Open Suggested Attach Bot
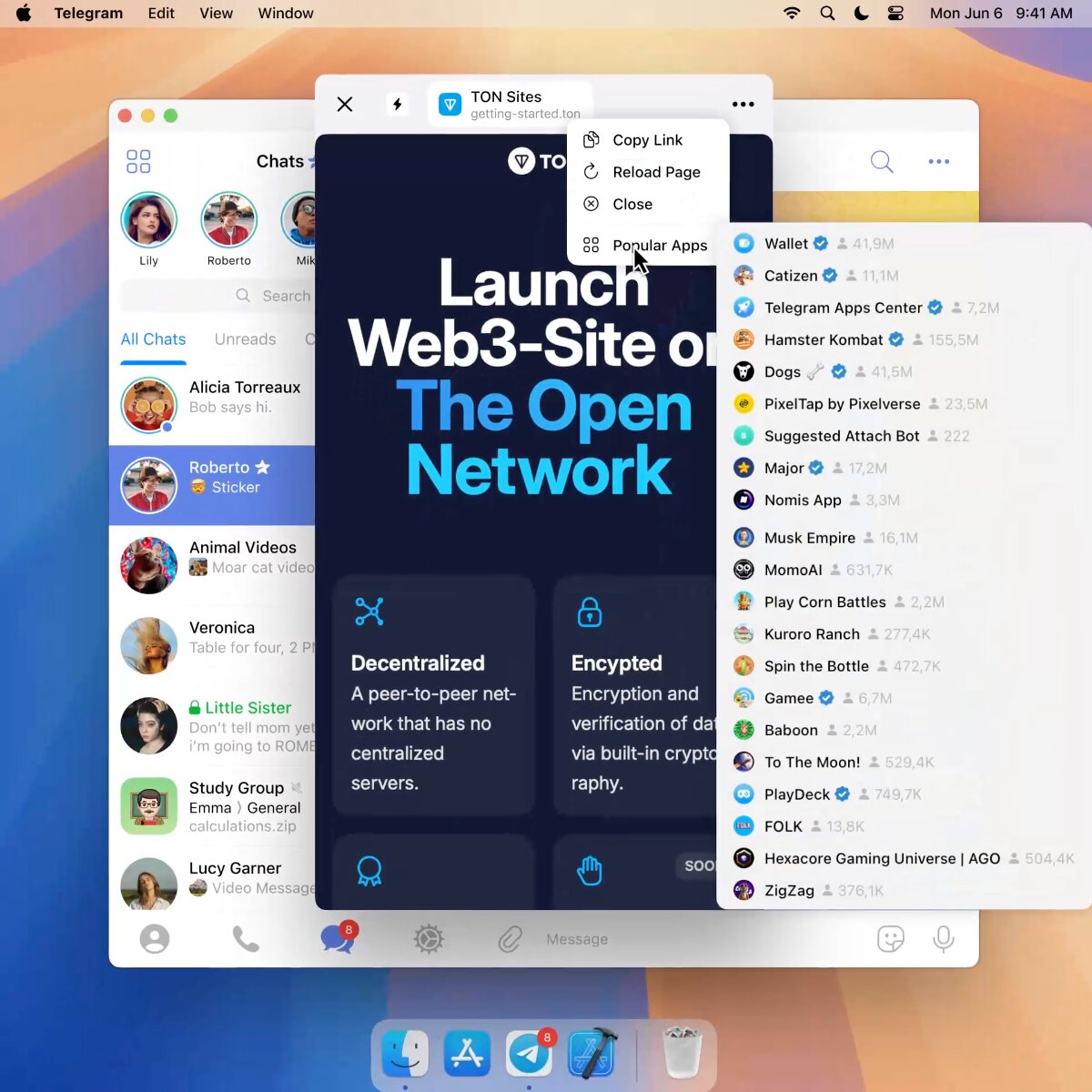This screenshot has width=1092, height=1092. tap(903, 436)
